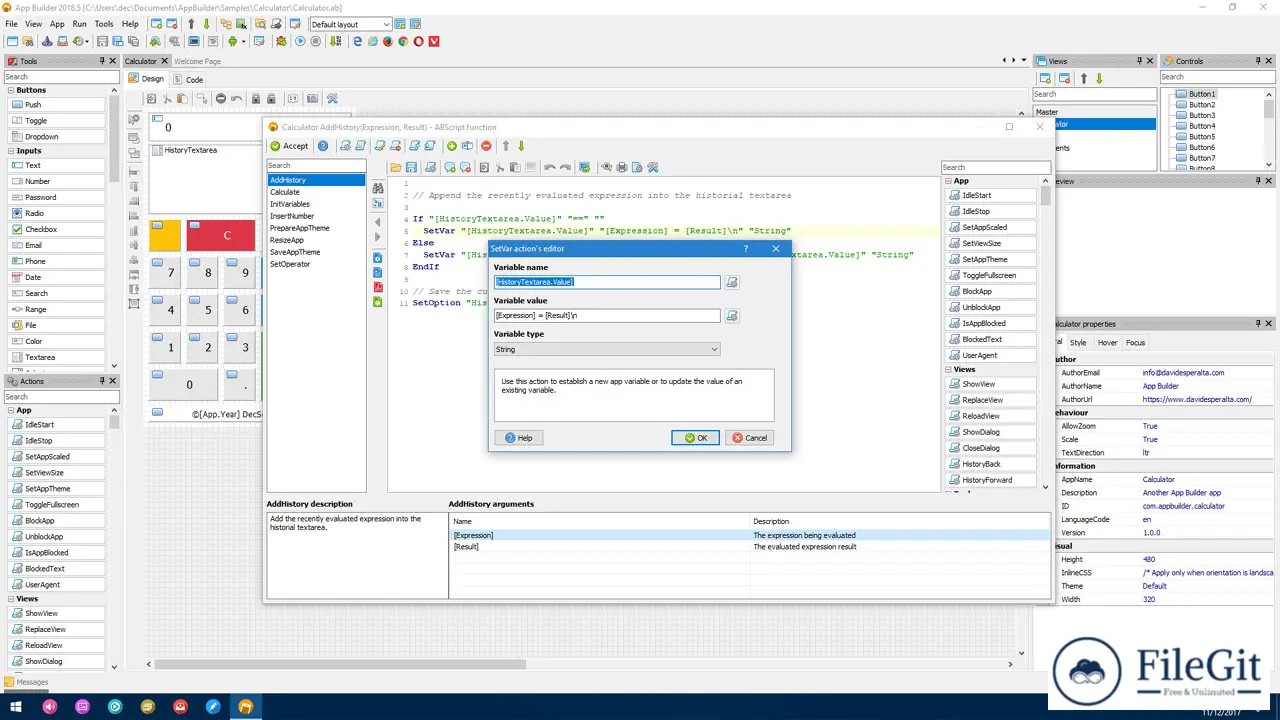Click the Variable value input field
This screenshot has height=720, width=1280.
pos(606,315)
